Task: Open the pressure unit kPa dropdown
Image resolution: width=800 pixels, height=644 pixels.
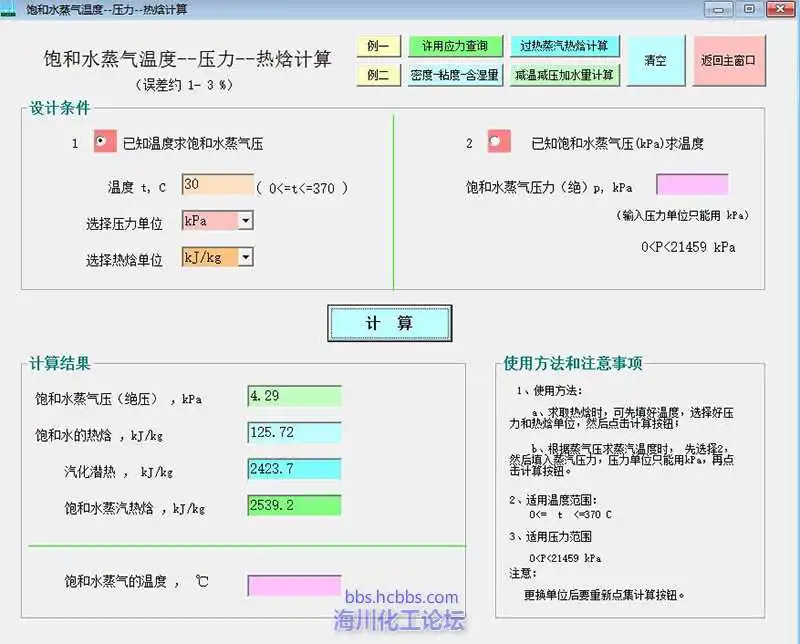Action: tap(246, 221)
